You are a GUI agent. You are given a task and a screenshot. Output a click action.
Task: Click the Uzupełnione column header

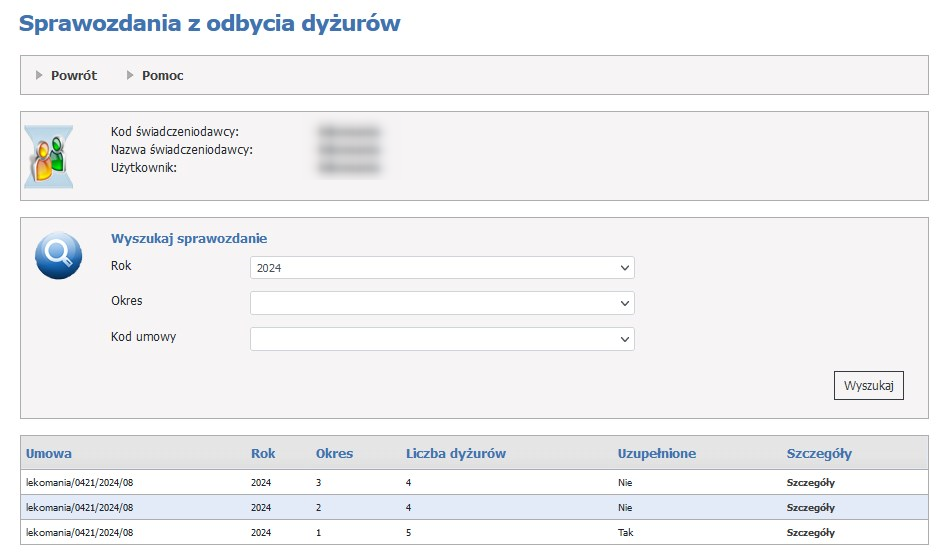657,453
